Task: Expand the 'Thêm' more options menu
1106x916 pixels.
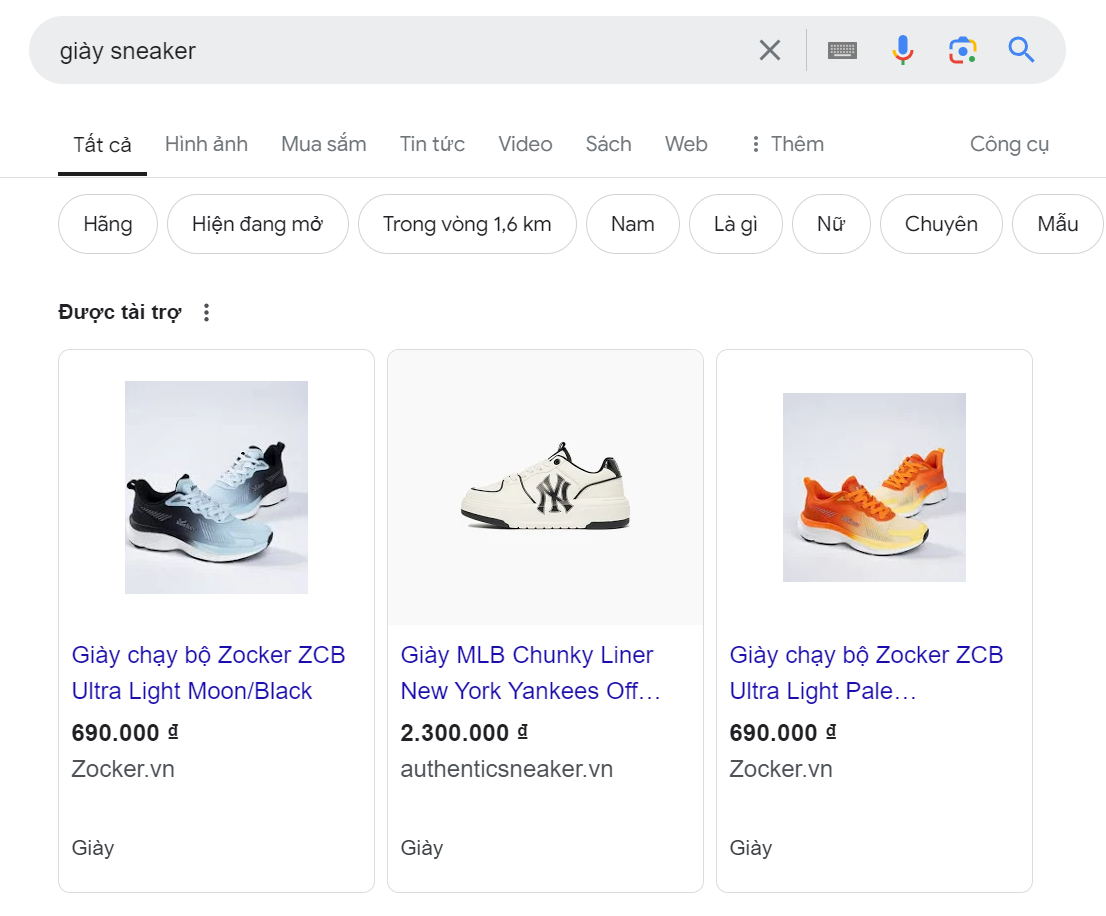Action: pyautogui.click(x=788, y=144)
